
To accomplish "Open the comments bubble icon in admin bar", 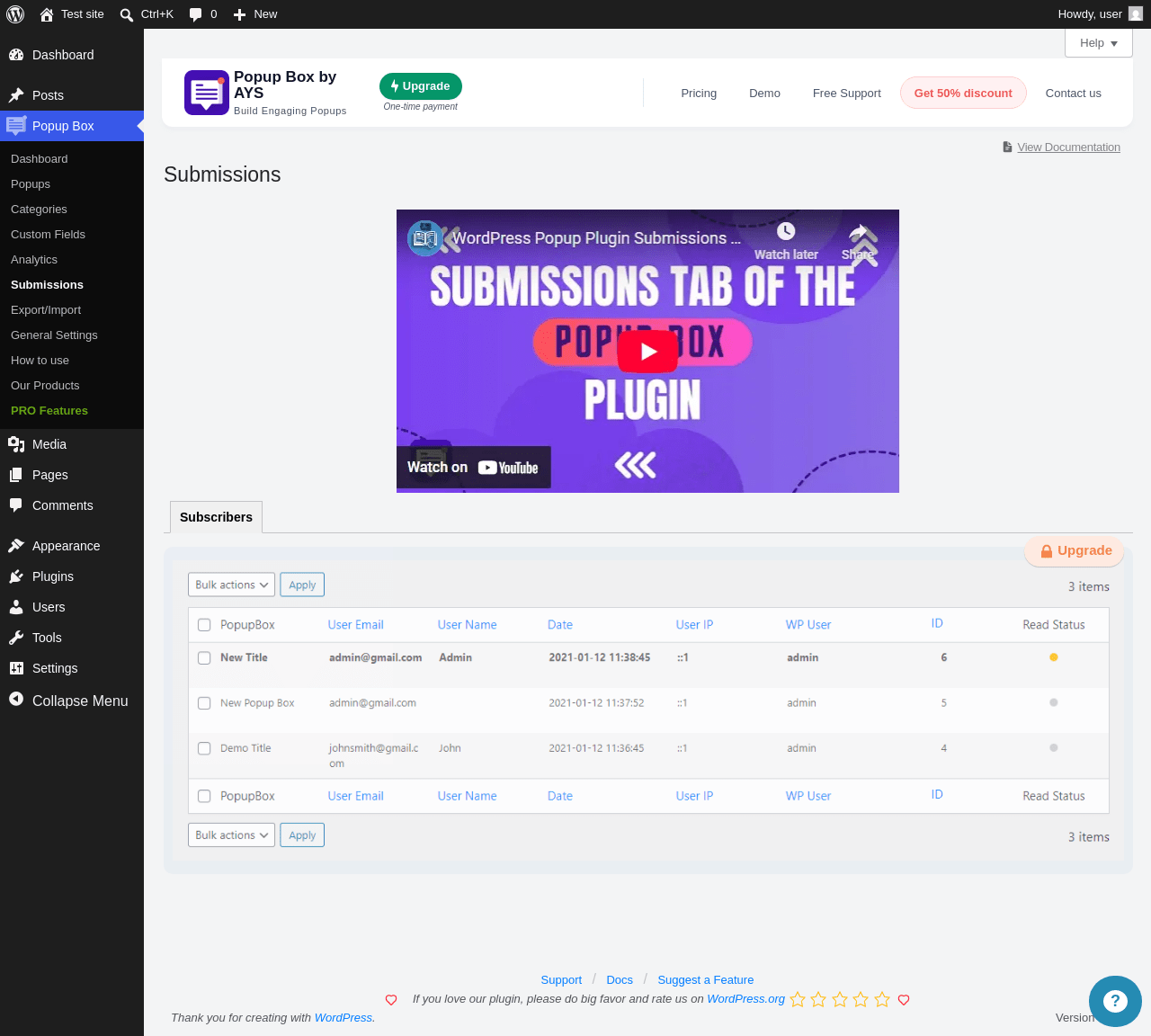I will pyautogui.click(x=196, y=14).
